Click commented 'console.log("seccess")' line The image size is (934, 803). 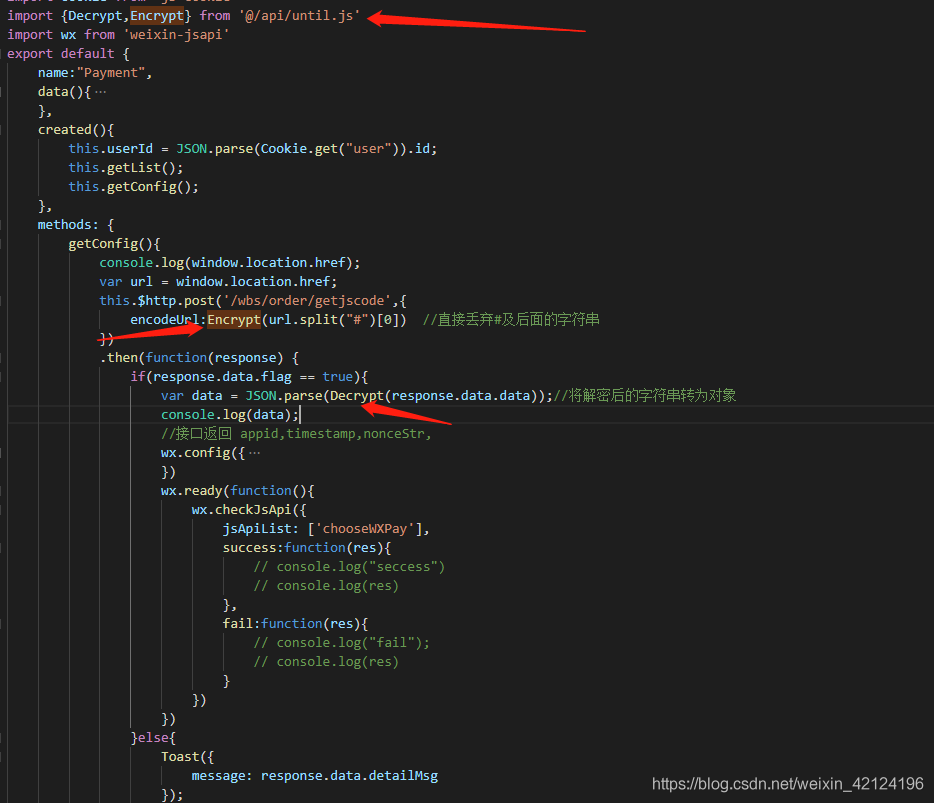(x=349, y=567)
